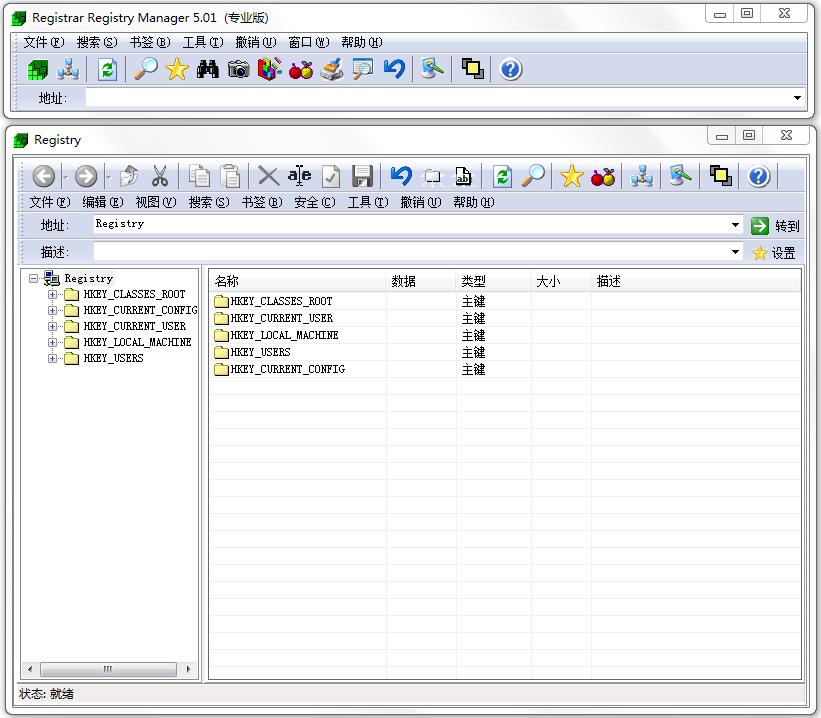
Task: Open the 描述 description dropdown arrow
Action: 735,253
